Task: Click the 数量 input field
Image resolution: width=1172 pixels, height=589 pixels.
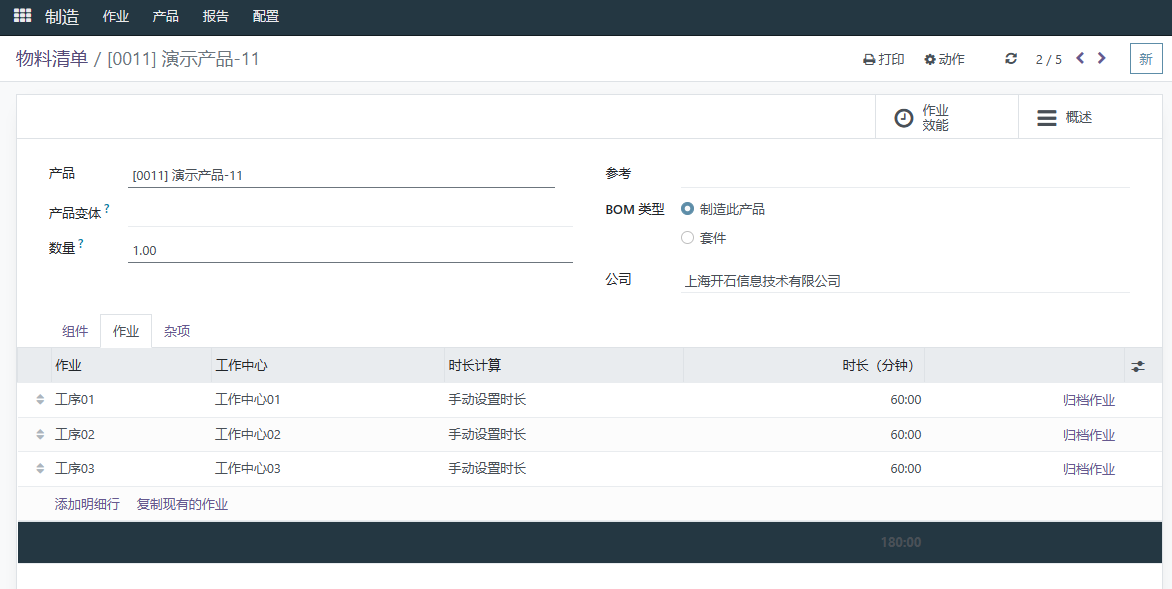Action: 351,251
